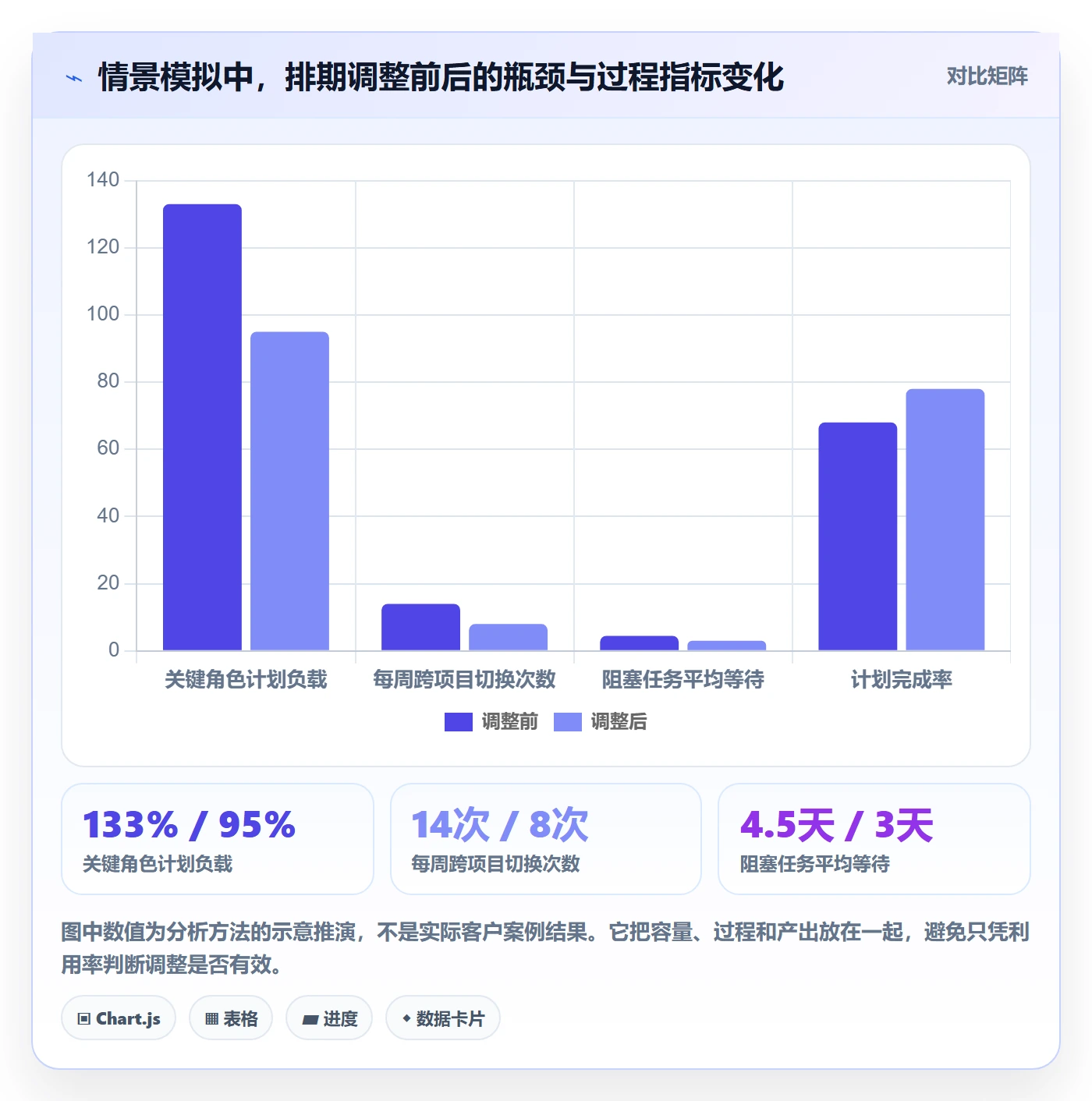Click the 调整后 bar for 计划完成率
Image resolution: width=1092 pixels, height=1101 pixels.
945,519
